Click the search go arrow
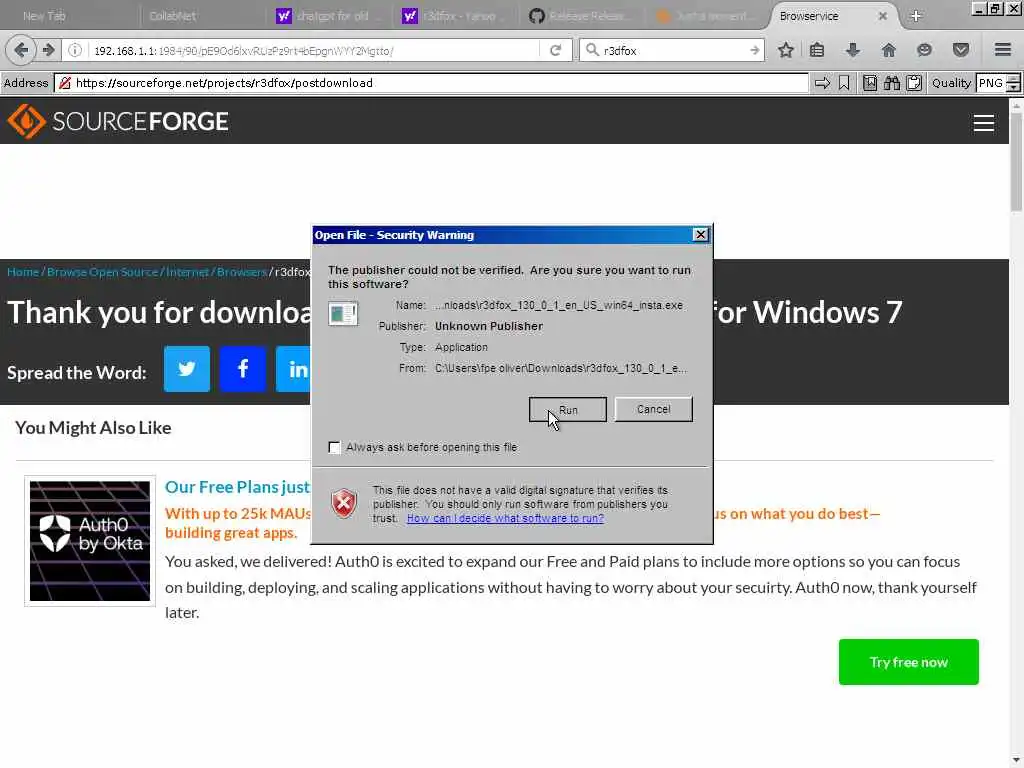Screen dimensions: 1024x768 tap(754, 50)
